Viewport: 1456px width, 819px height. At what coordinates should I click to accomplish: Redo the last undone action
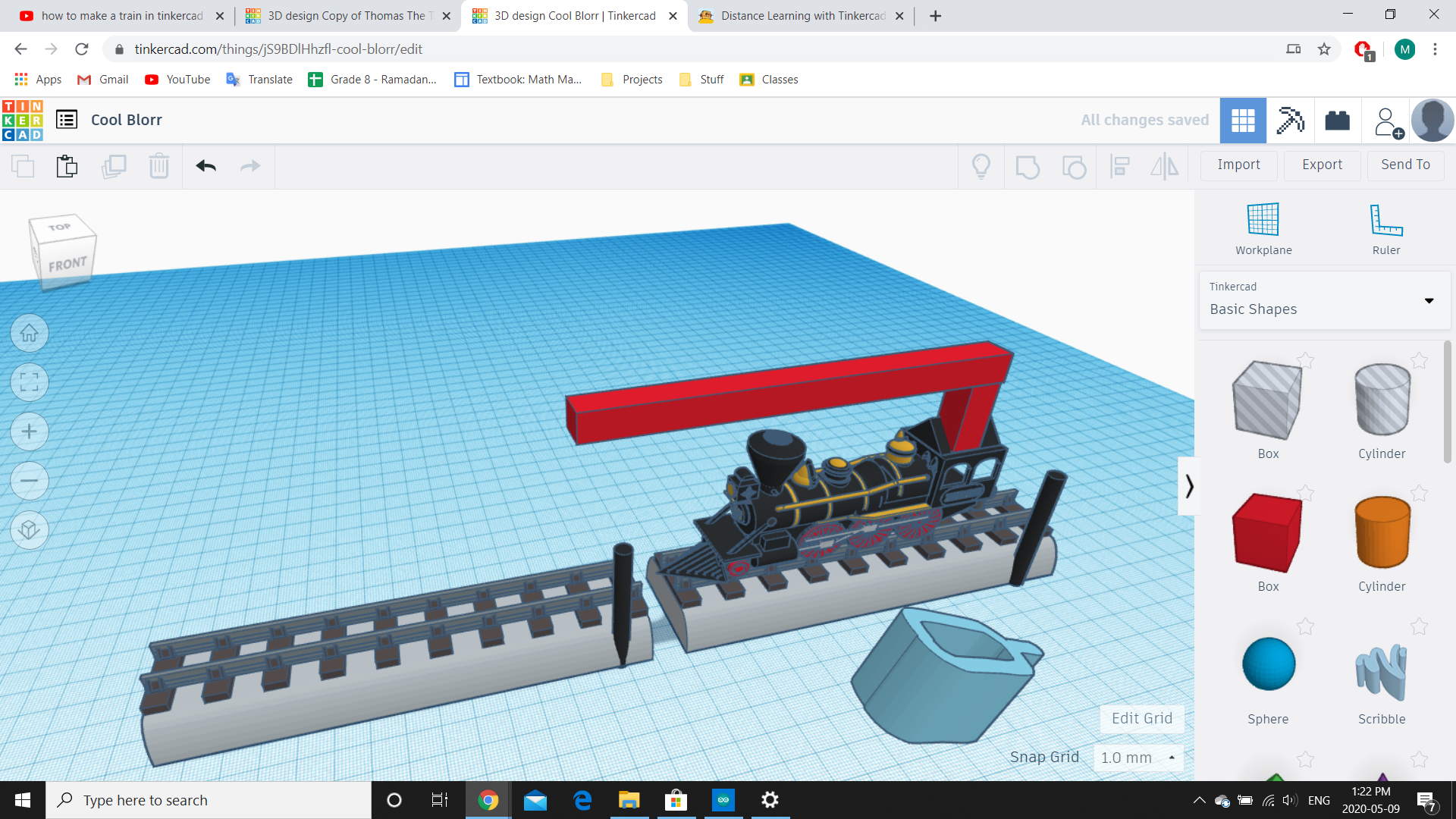(x=250, y=165)
